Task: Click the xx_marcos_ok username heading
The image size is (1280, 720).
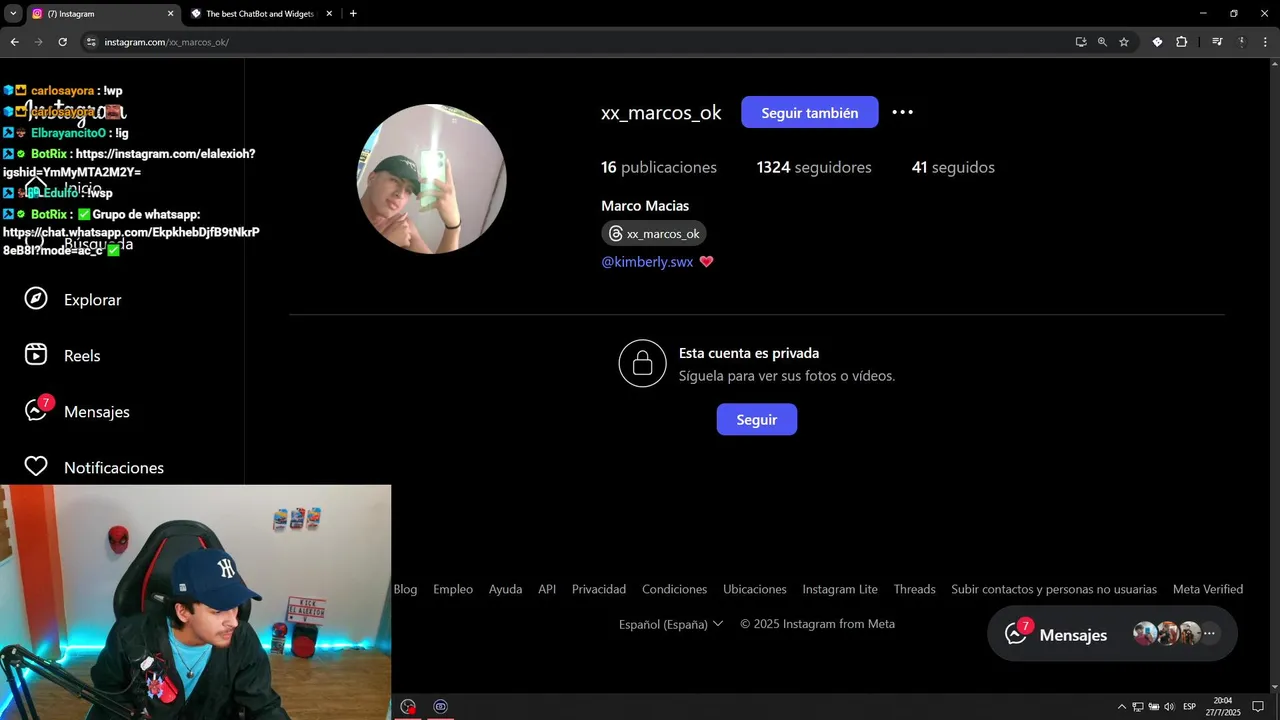Action: [x=661, y=113]
